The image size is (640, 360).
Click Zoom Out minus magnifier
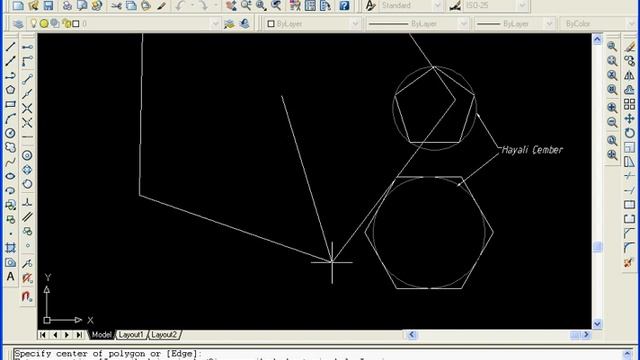pos(612,122)
